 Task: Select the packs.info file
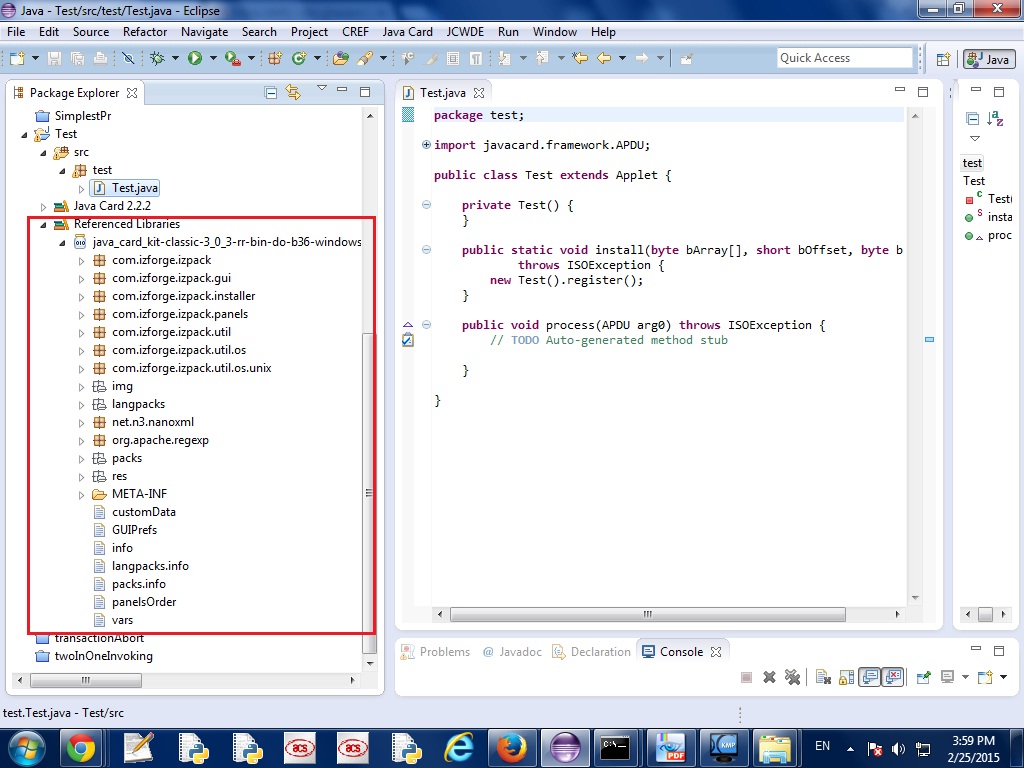pyautogui.click(x=138, y=584)
